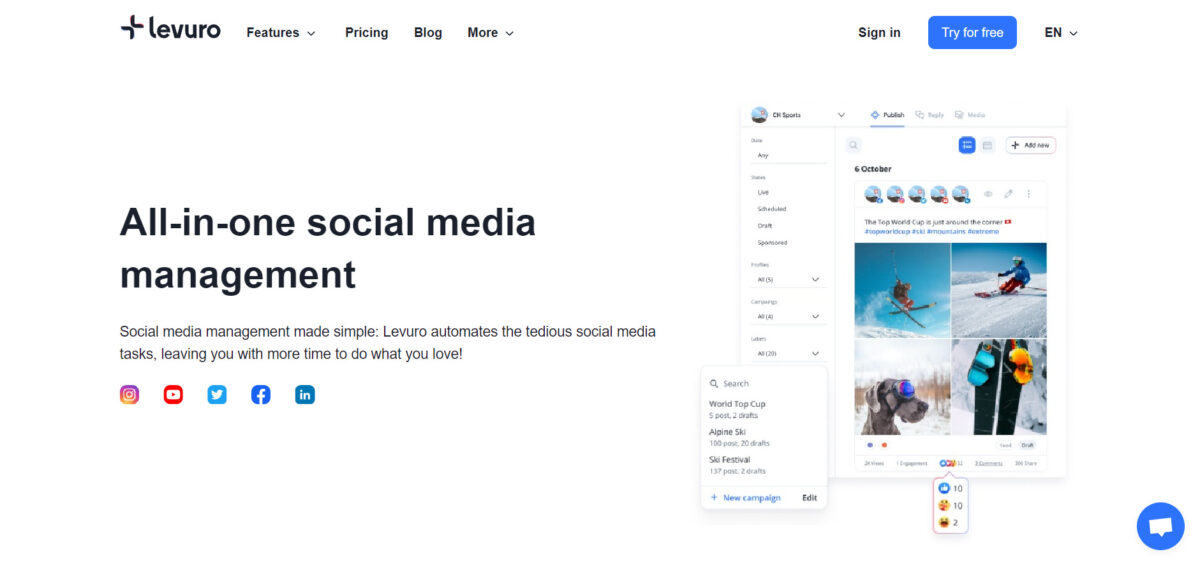Image resolution: width=1200 pixels, height=561 pixels.
Task: Select the Scheduled status filter
Action: (x=771, y=209)
